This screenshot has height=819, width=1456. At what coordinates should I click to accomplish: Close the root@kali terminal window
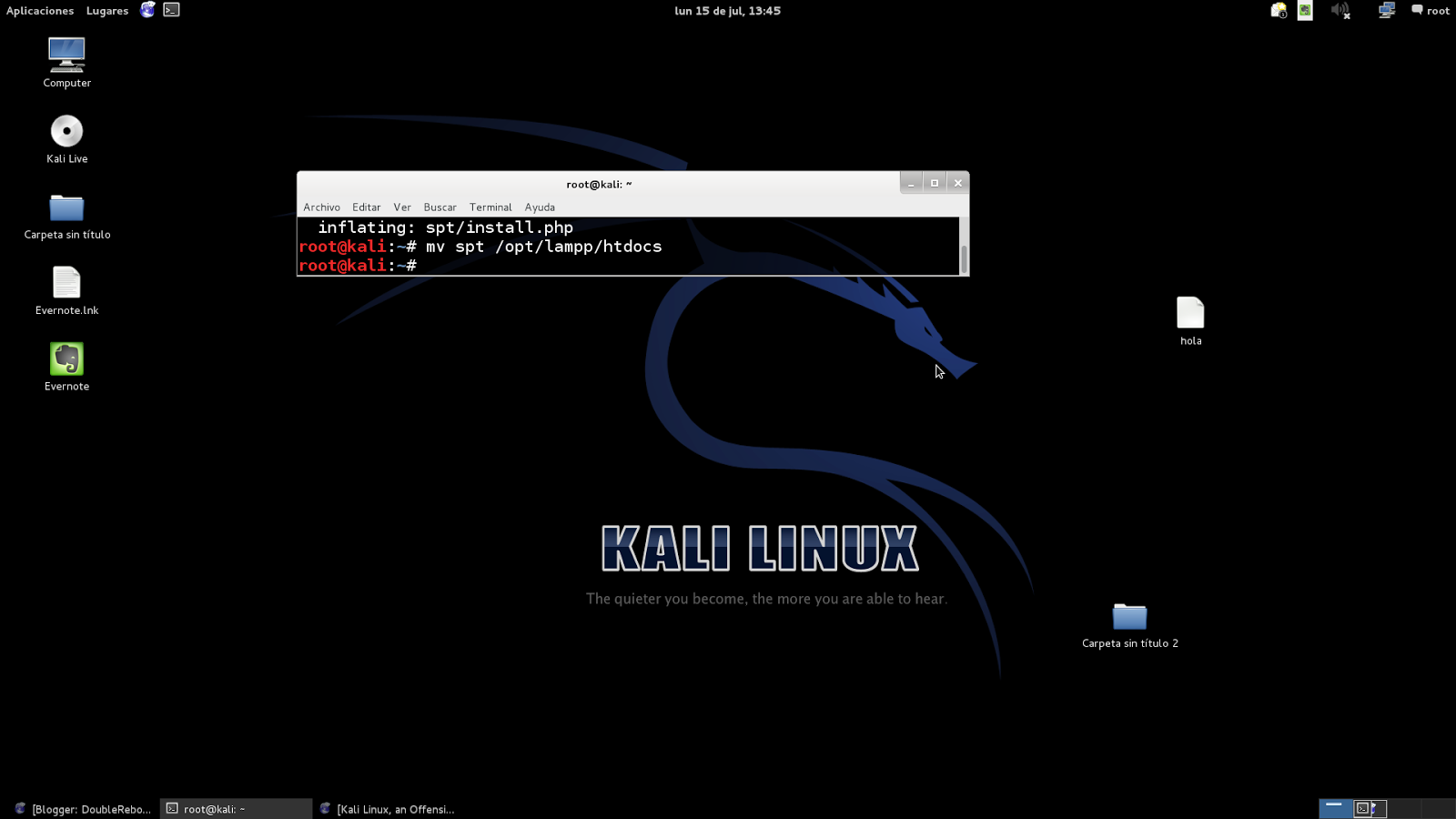point(958,183)
